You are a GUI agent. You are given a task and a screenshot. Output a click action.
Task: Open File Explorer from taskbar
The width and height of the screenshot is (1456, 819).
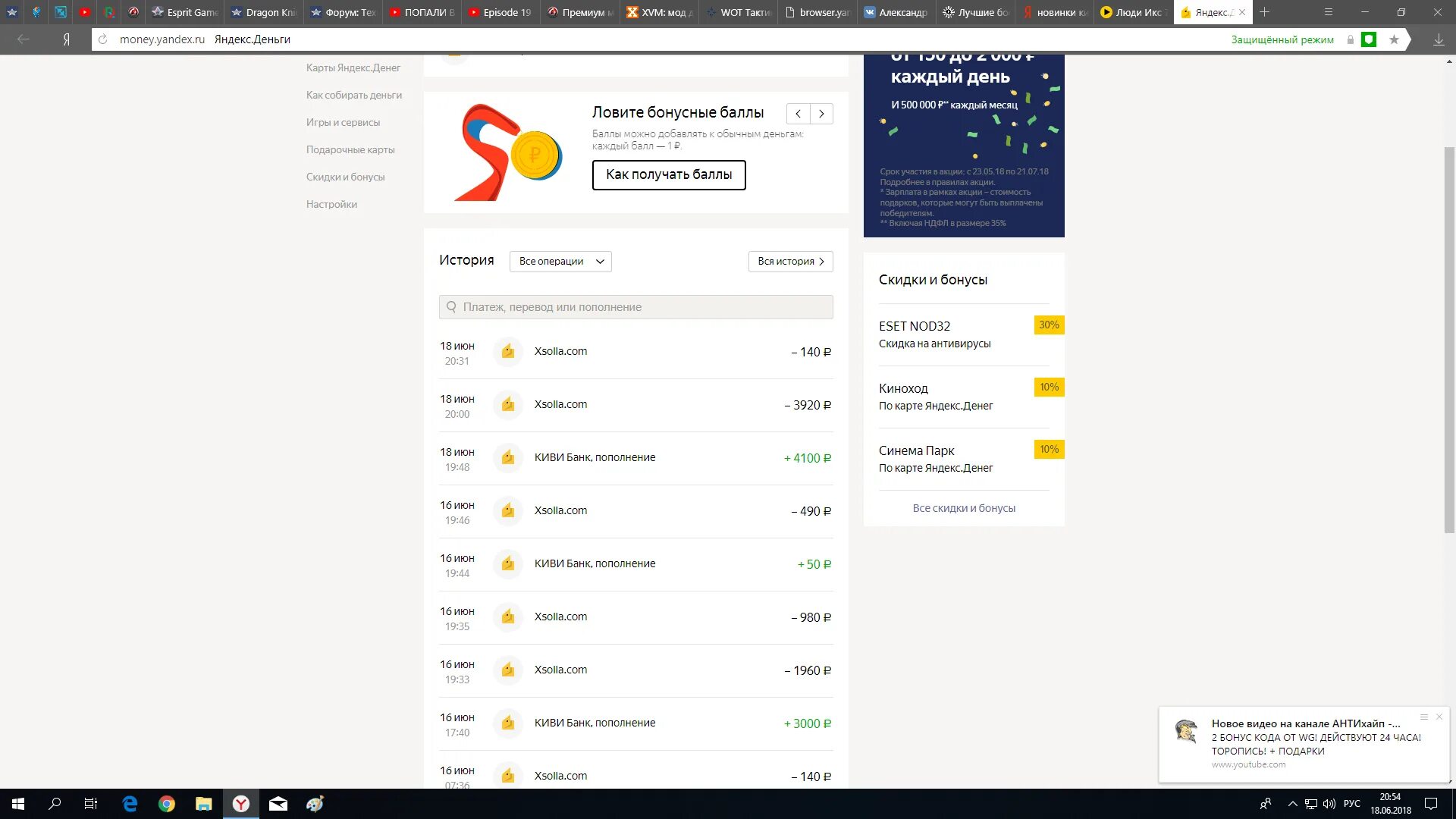click(x=204, y=804)
